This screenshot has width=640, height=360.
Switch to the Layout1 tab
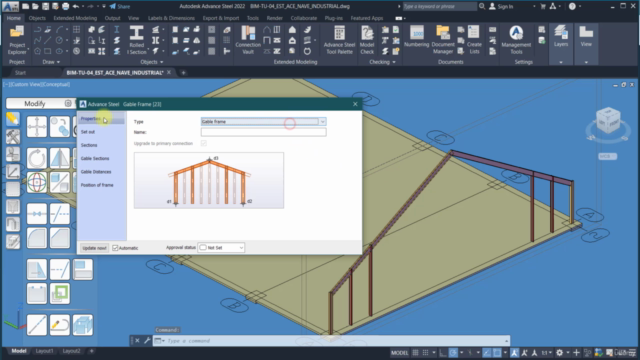44,351
